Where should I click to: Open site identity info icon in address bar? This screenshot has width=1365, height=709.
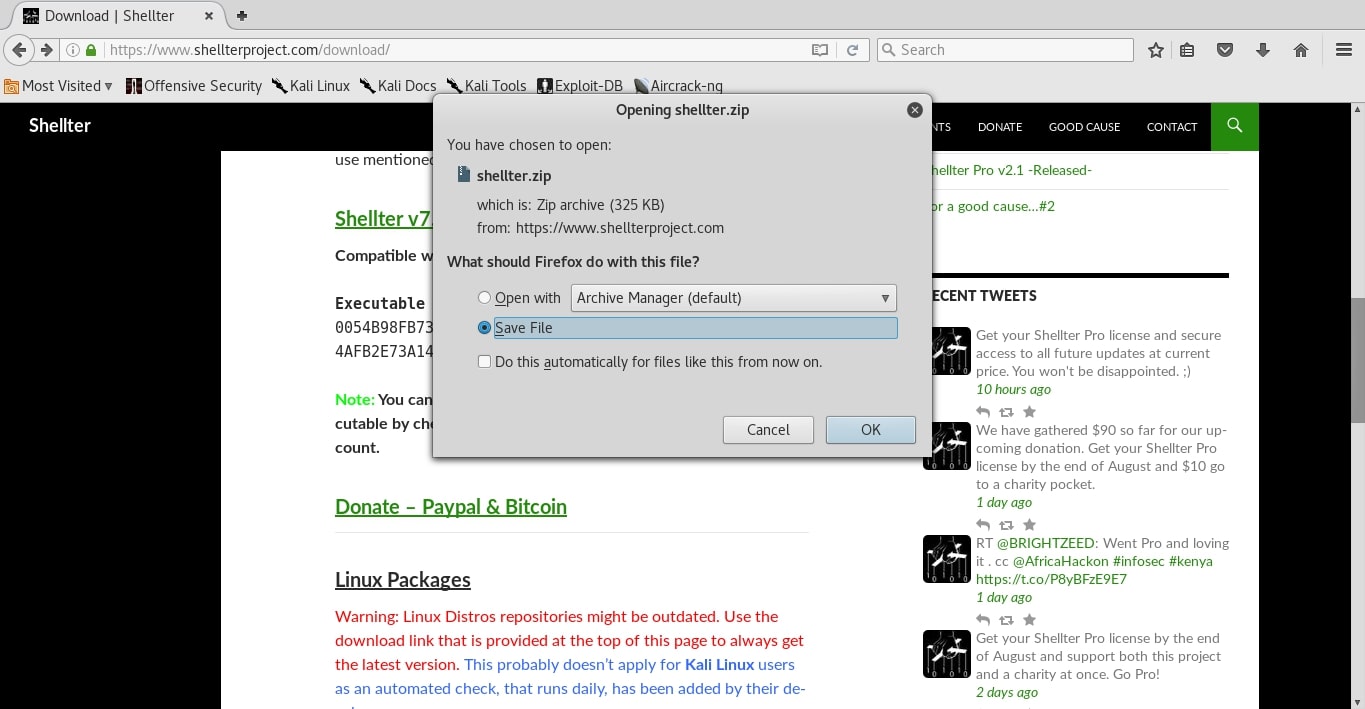(73, 50)
